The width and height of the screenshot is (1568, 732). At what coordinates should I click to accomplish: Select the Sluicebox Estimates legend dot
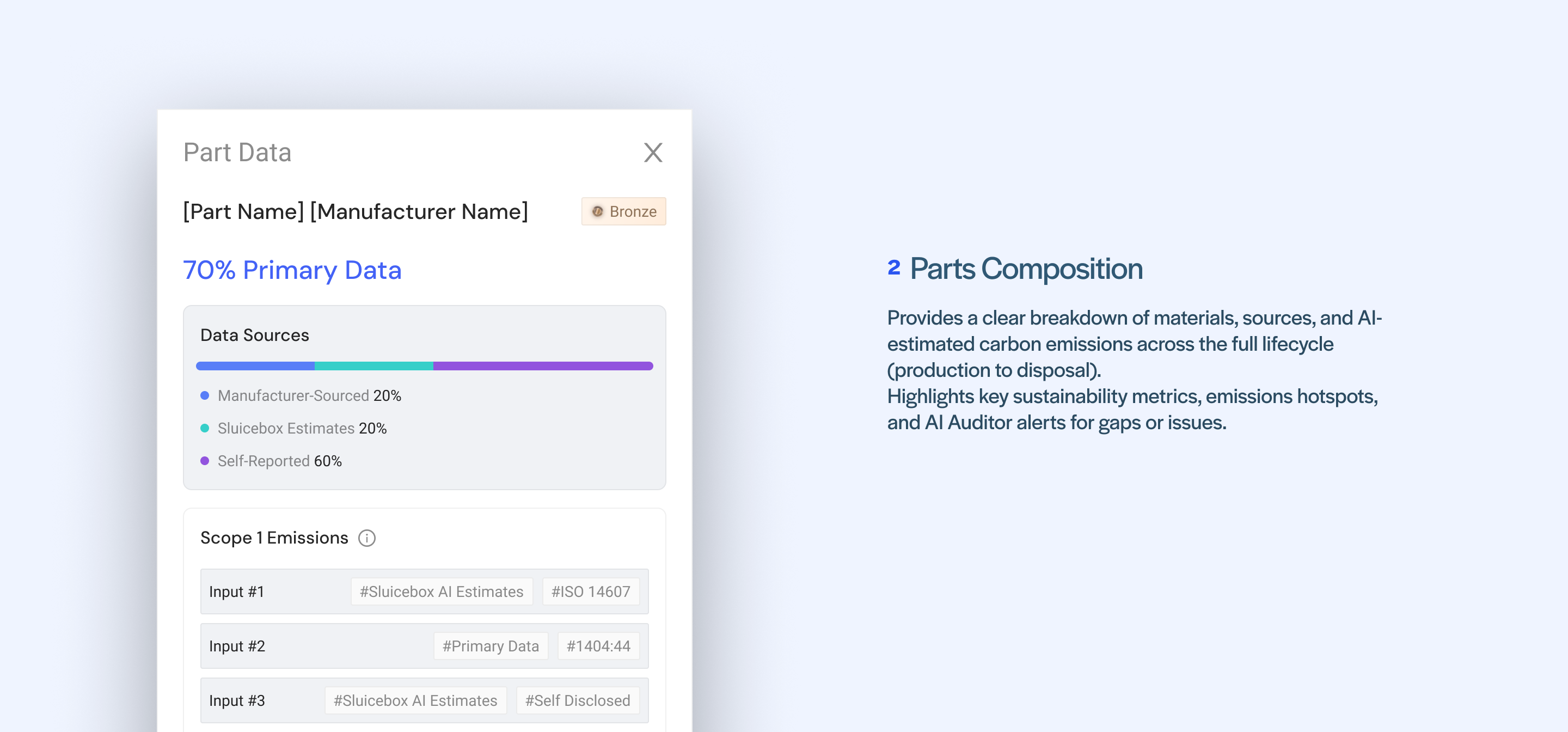click(205, 428)
